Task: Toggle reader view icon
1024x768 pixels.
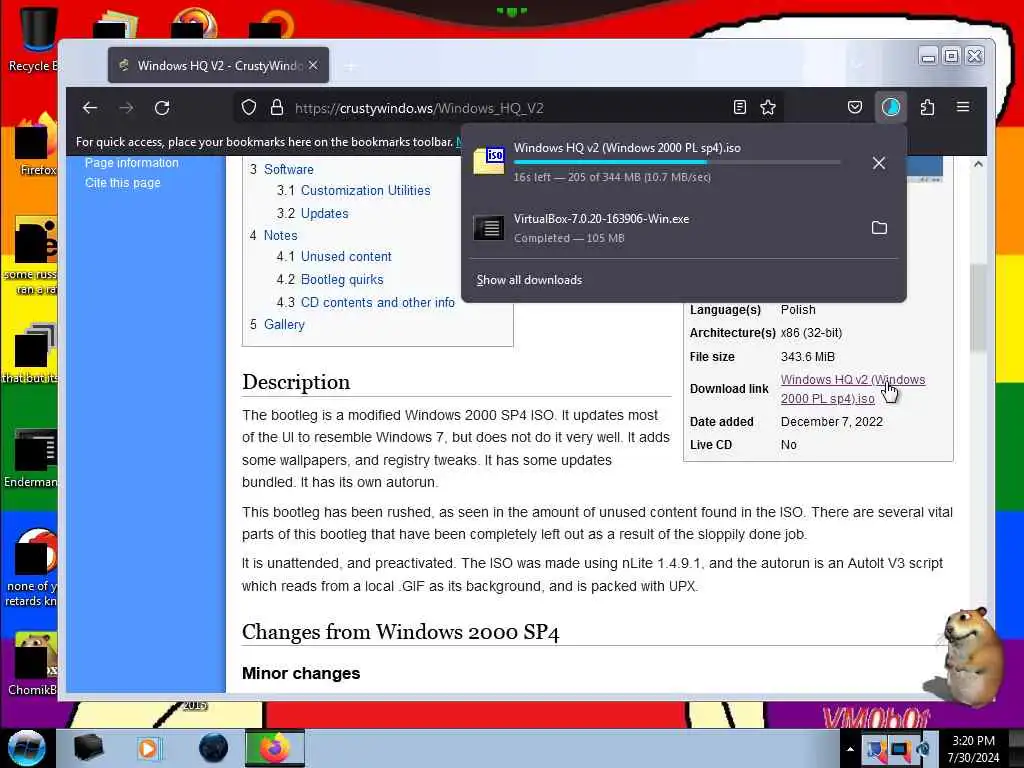Action: point(739,108)
